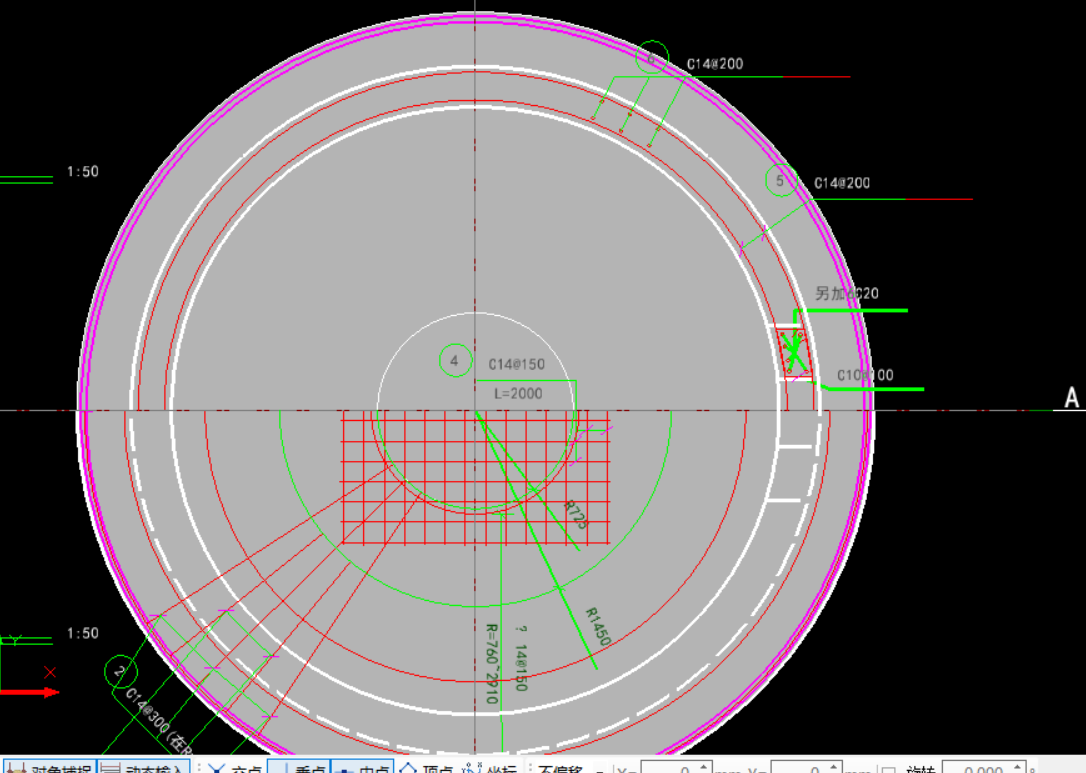This screenshot has width=1086, height=773.
Task: Click the red X-axis arrow of the UCS icon
Action: click(30, 691)
